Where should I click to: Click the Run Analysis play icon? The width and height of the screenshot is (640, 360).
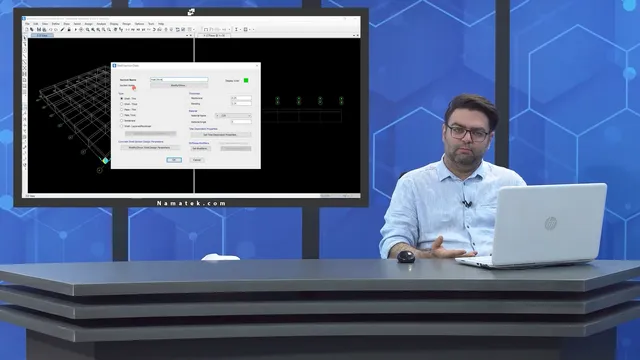76,29
